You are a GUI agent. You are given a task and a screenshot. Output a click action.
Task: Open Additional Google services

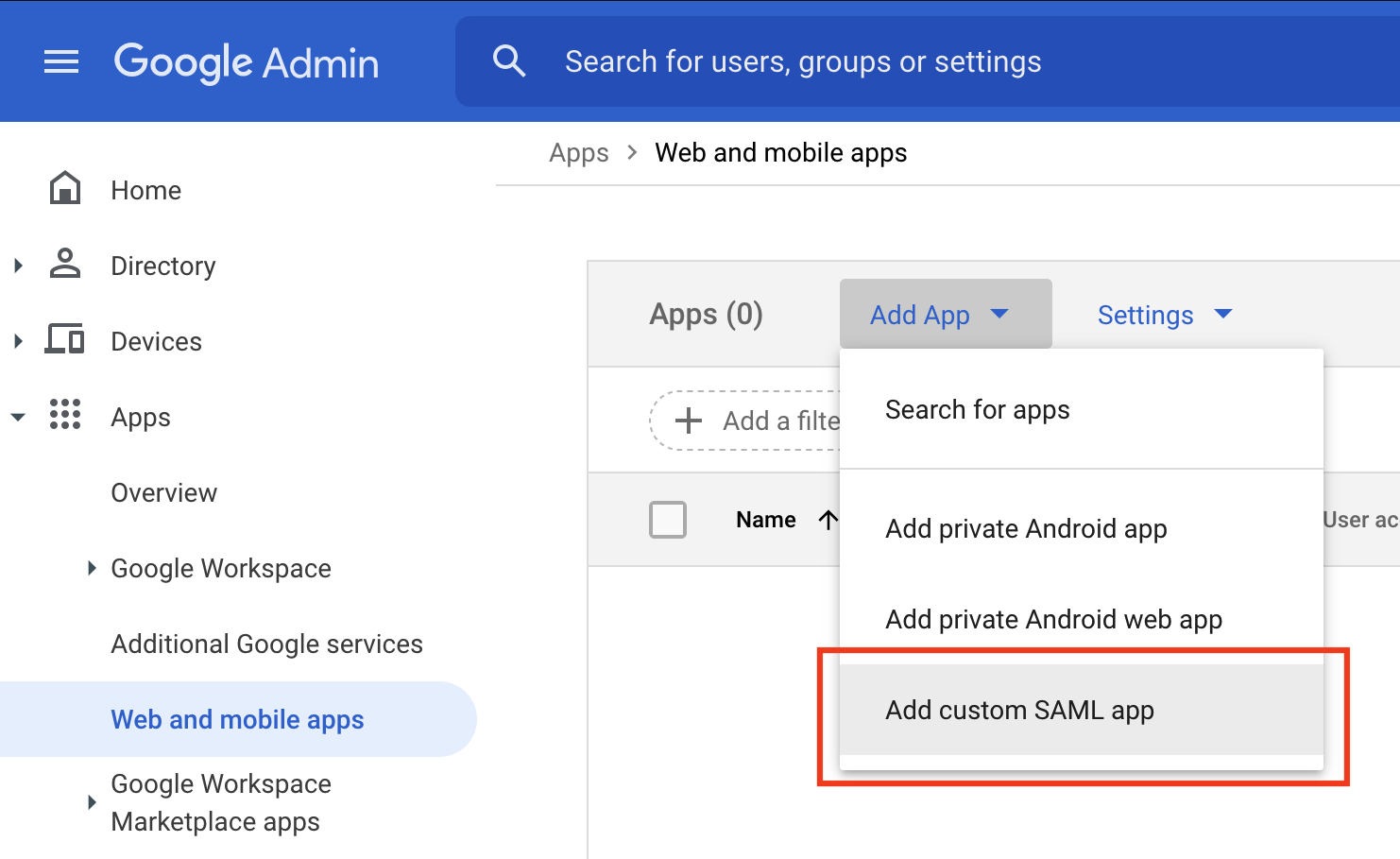pyautogui.click(x=266, y=644)
